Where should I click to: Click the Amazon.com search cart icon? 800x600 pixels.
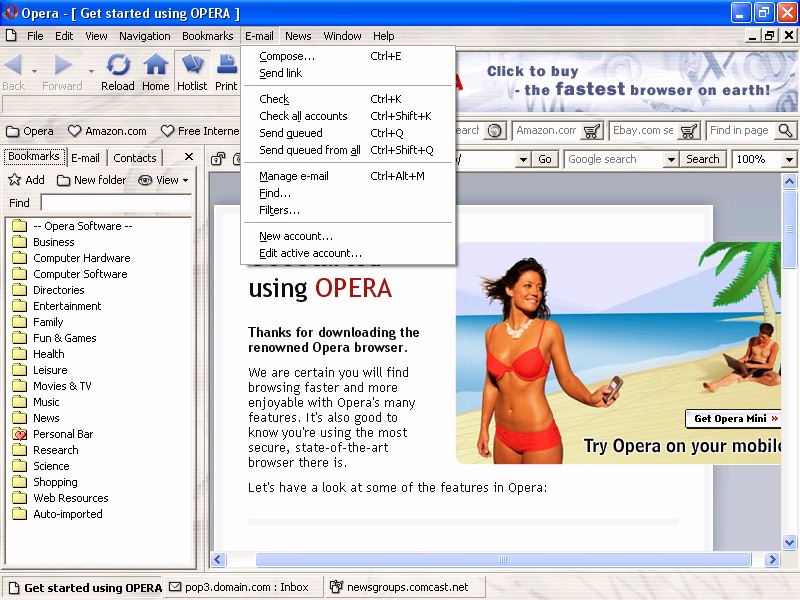tap(592, 131)
